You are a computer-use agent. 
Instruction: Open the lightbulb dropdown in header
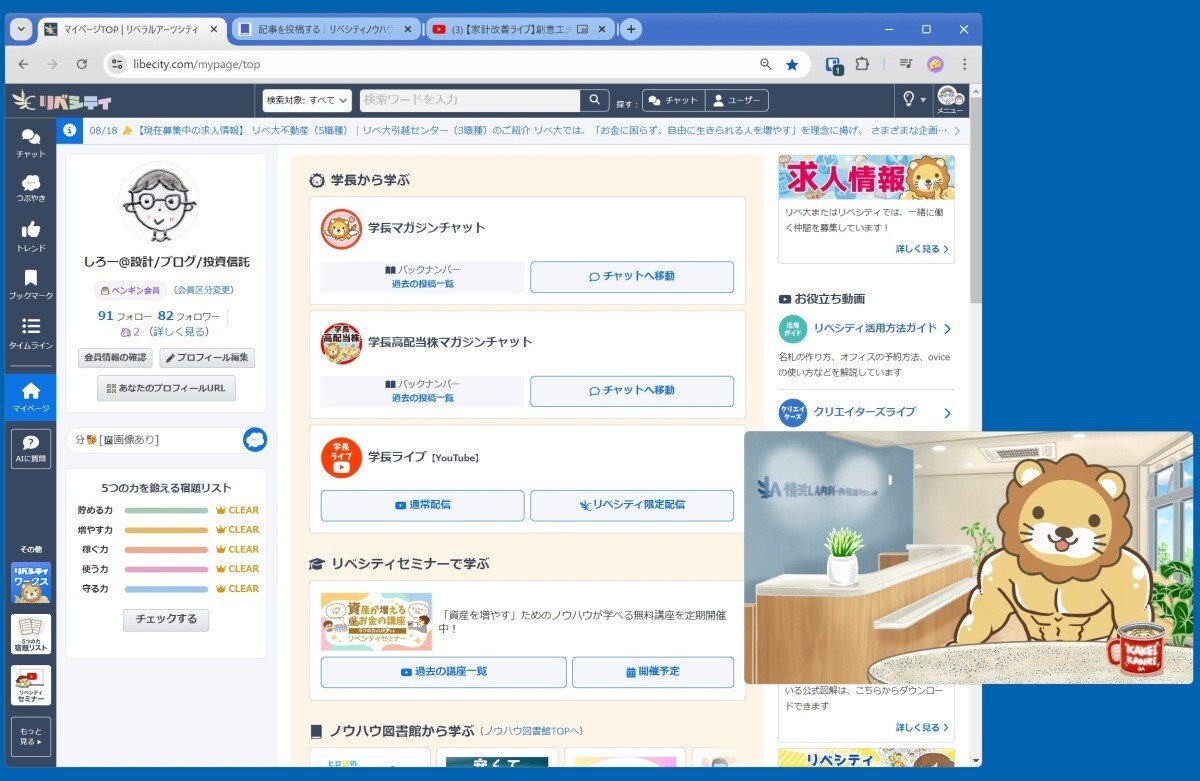click(x=914, y=99)
